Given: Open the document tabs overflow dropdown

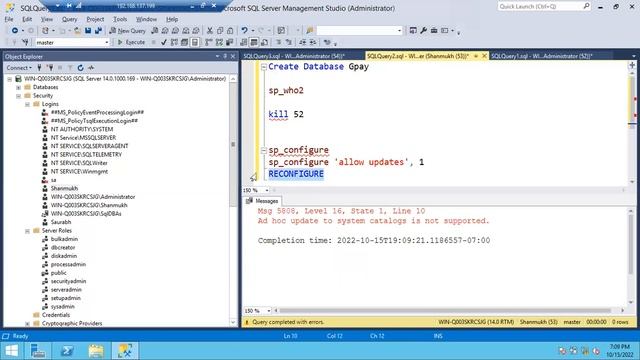Looking at the screenshot, I should pos(633,56).
